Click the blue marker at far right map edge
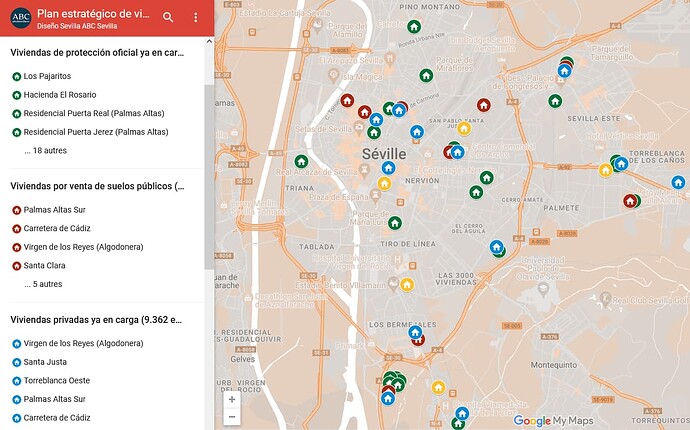 678,182
